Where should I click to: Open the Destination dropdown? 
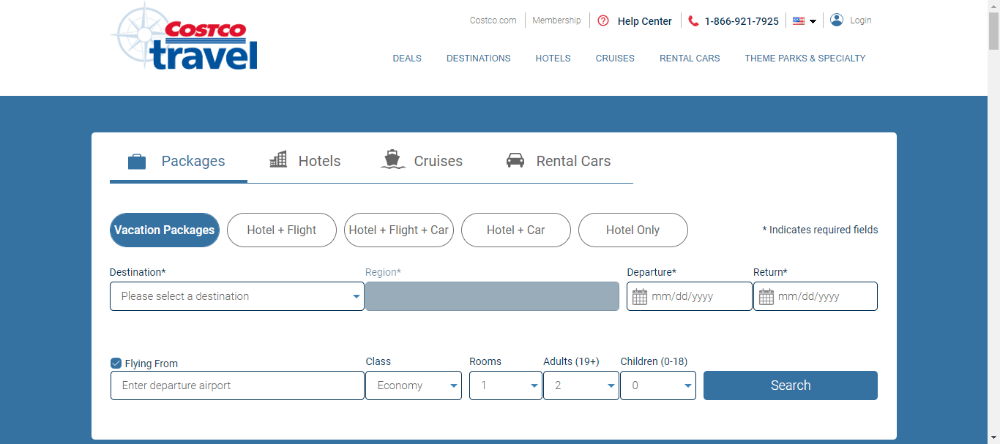(x=237, y=296)
